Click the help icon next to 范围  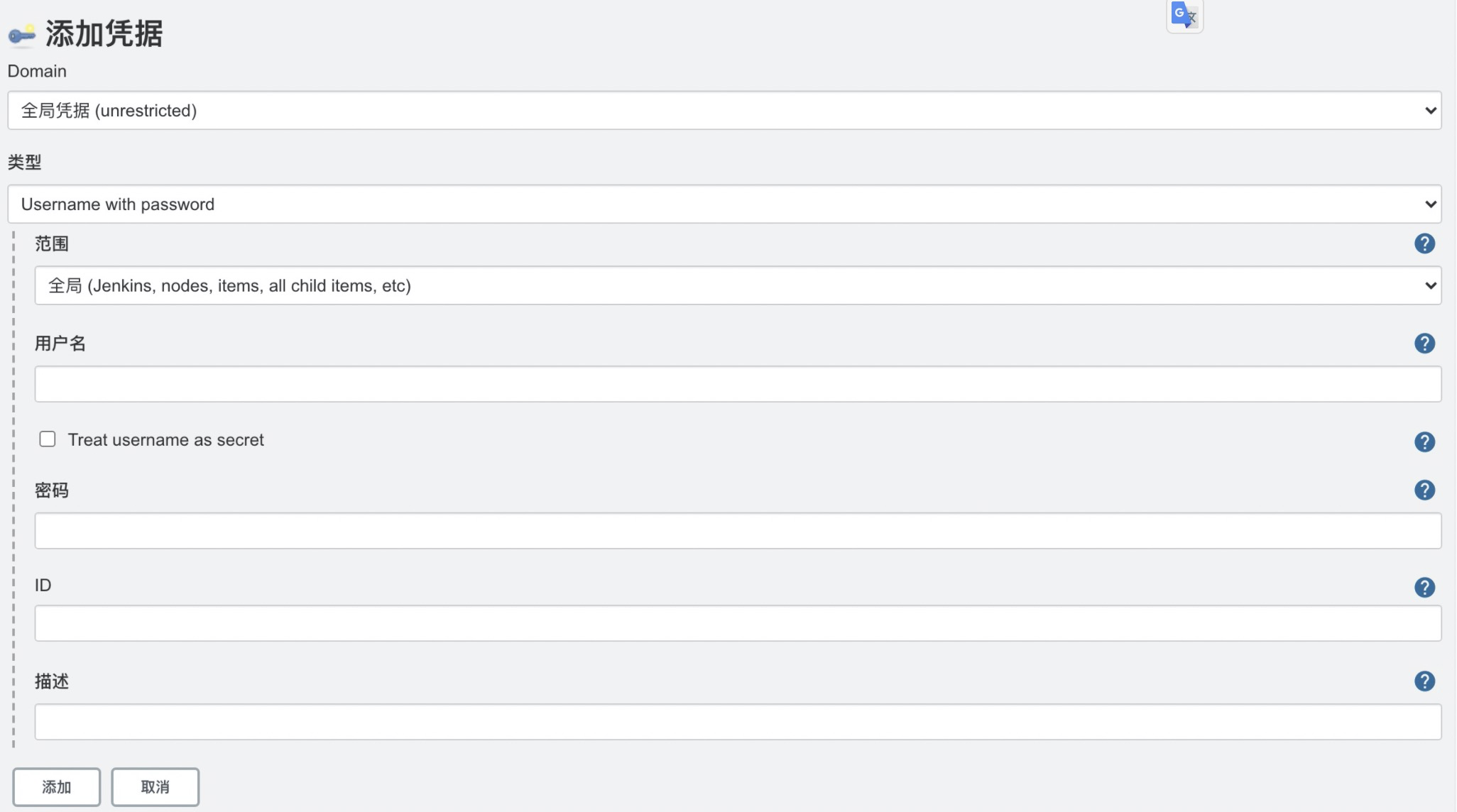(x=1424, y=243)
